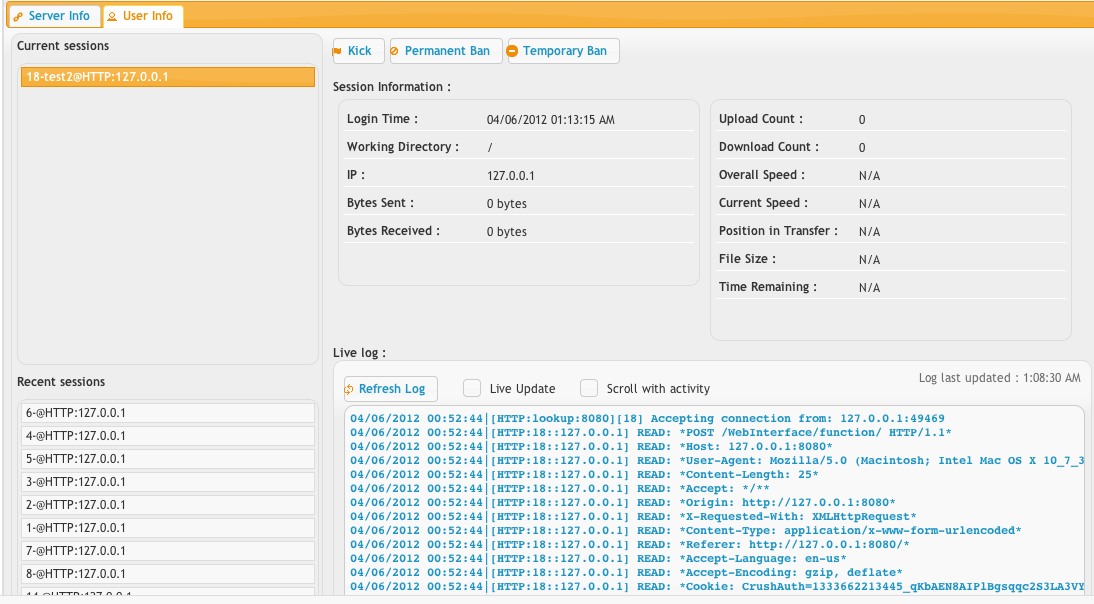Click the Session Information heading
Screen dimensions: 1094x604
pos(391,87)
